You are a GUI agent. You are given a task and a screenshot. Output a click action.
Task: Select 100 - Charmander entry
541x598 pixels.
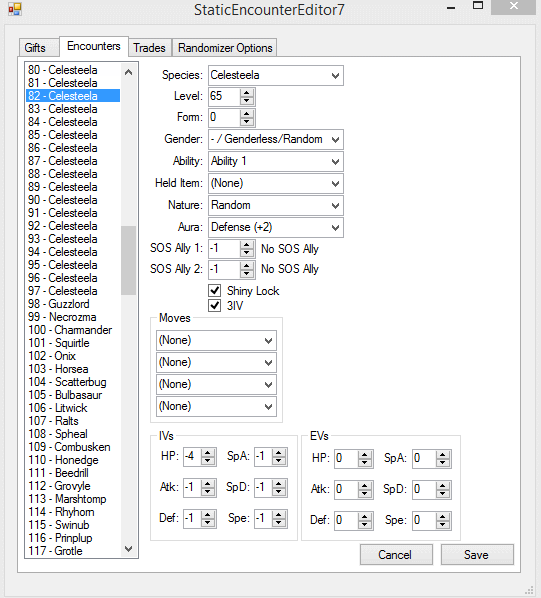pos(73,330)
